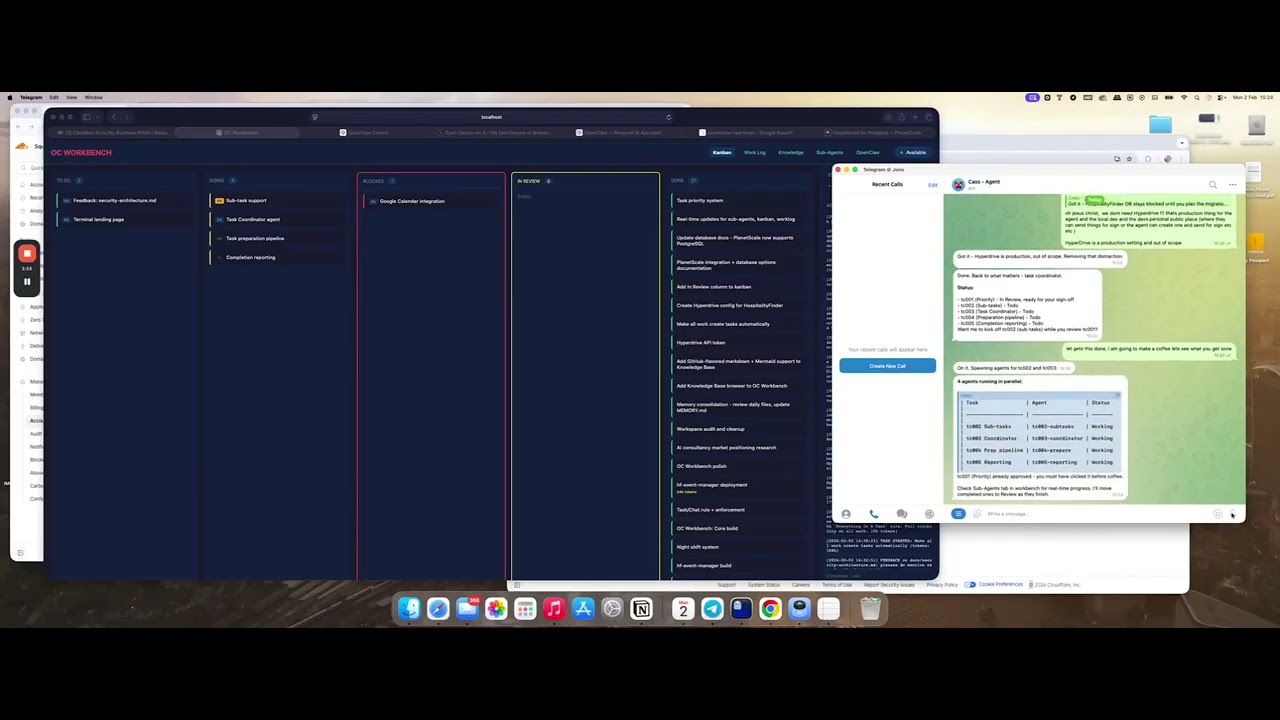Open Finder from the Dock
The height and width of the screenshot is (720, 1280).
[x=409, y=609]
